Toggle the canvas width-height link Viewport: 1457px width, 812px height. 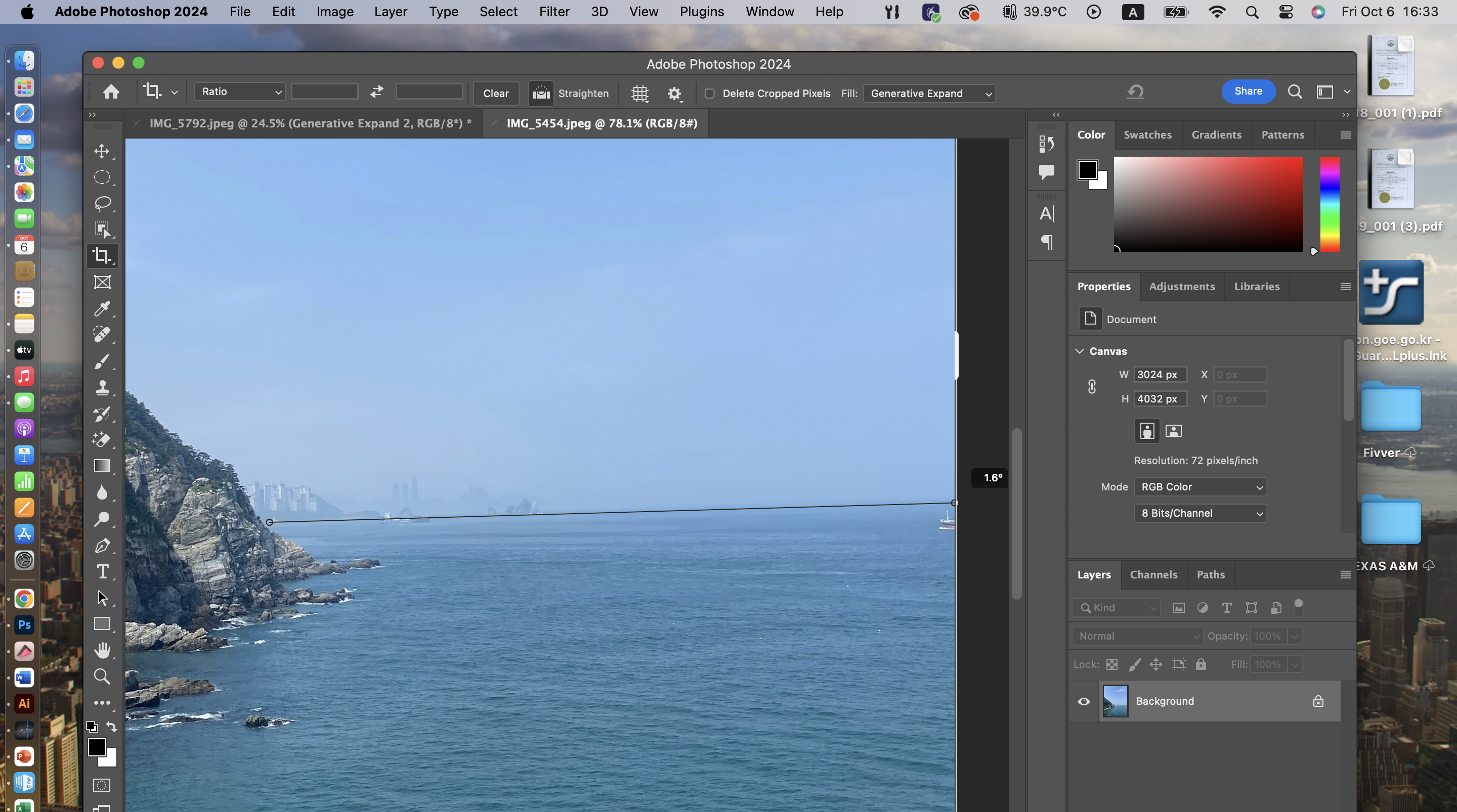1092,386
